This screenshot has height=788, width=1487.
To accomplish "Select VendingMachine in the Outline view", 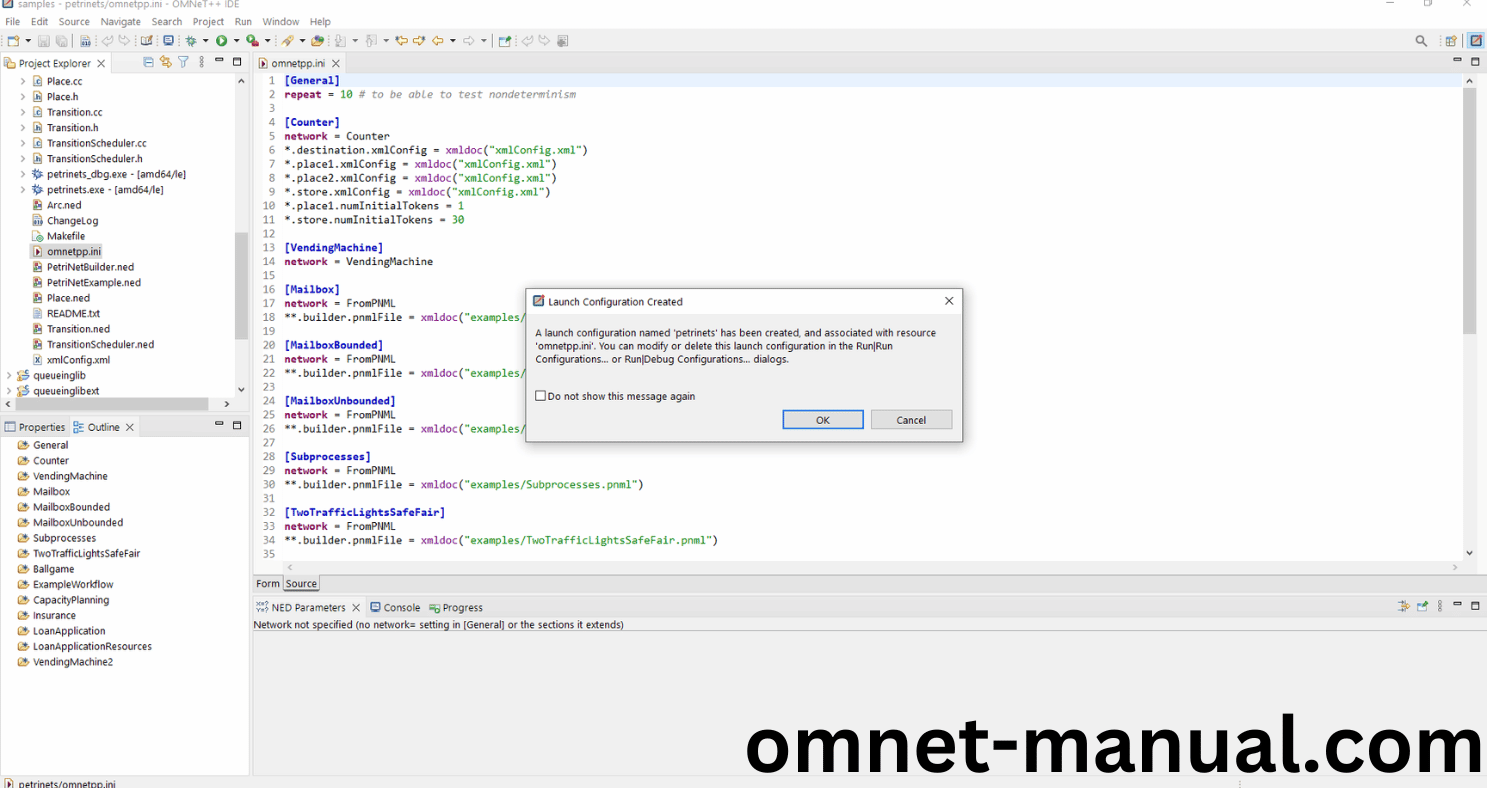I will pyautogui.click(x=70, y=476).
